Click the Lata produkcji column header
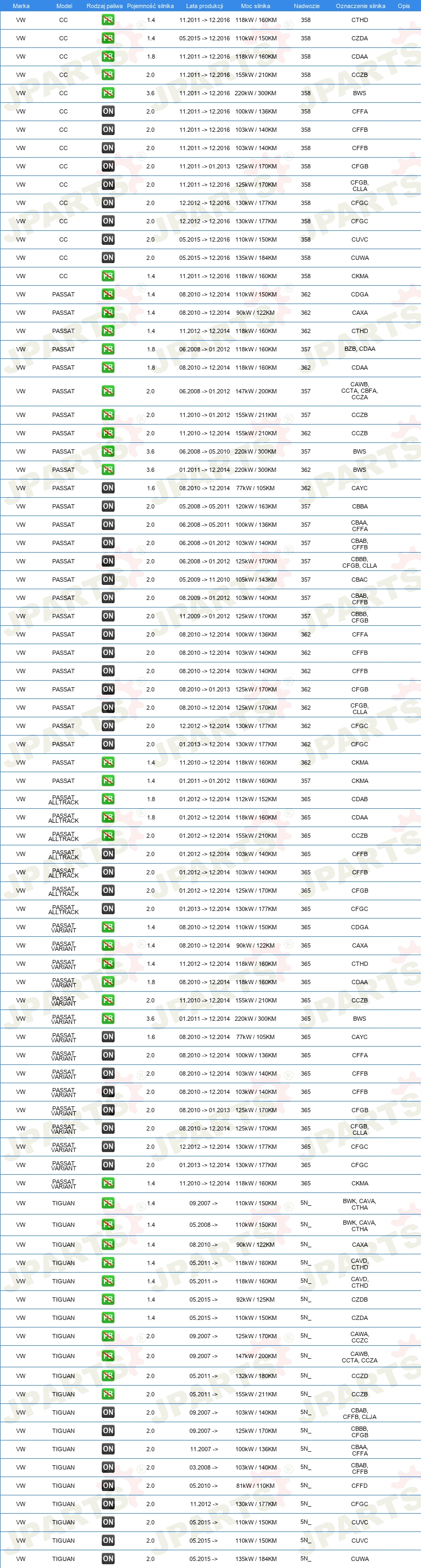 204,5
